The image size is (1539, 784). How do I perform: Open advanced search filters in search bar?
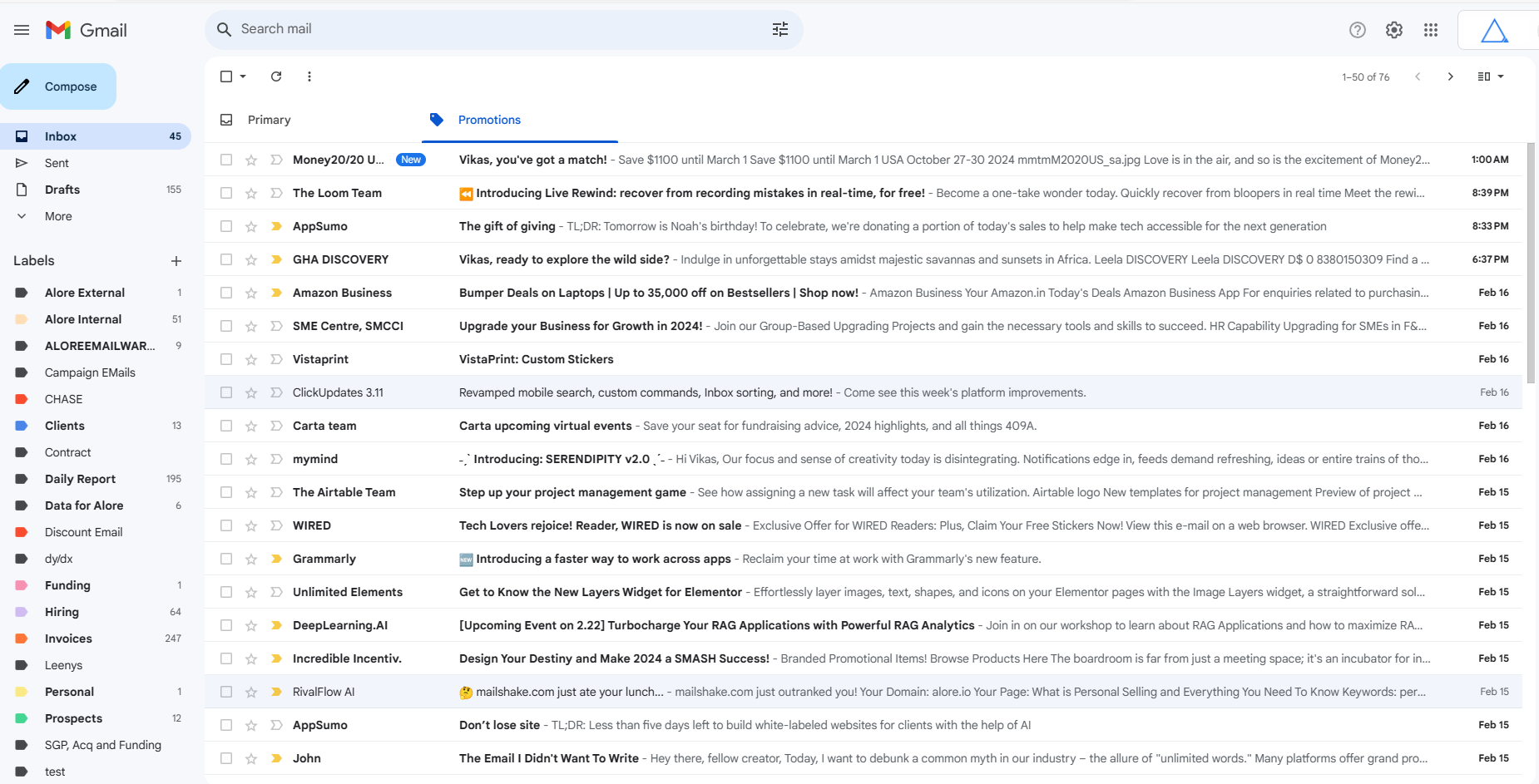(x=779, y=28)
